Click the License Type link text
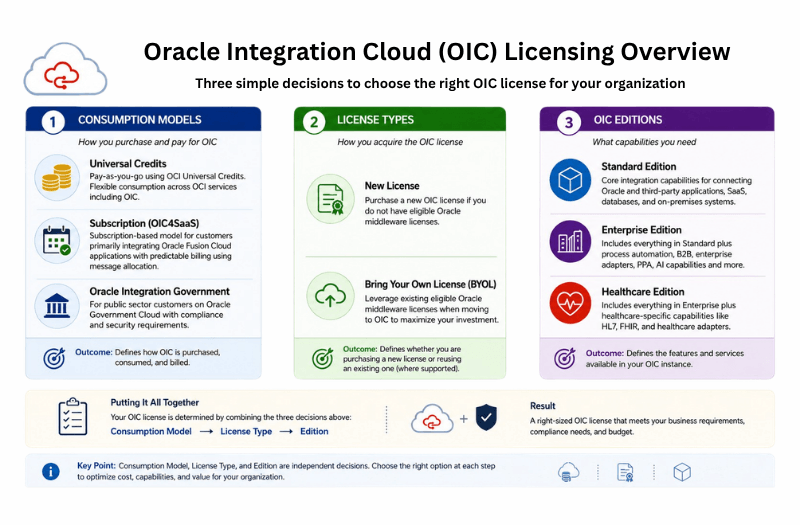800x525 pixels. tap(246, 432)
